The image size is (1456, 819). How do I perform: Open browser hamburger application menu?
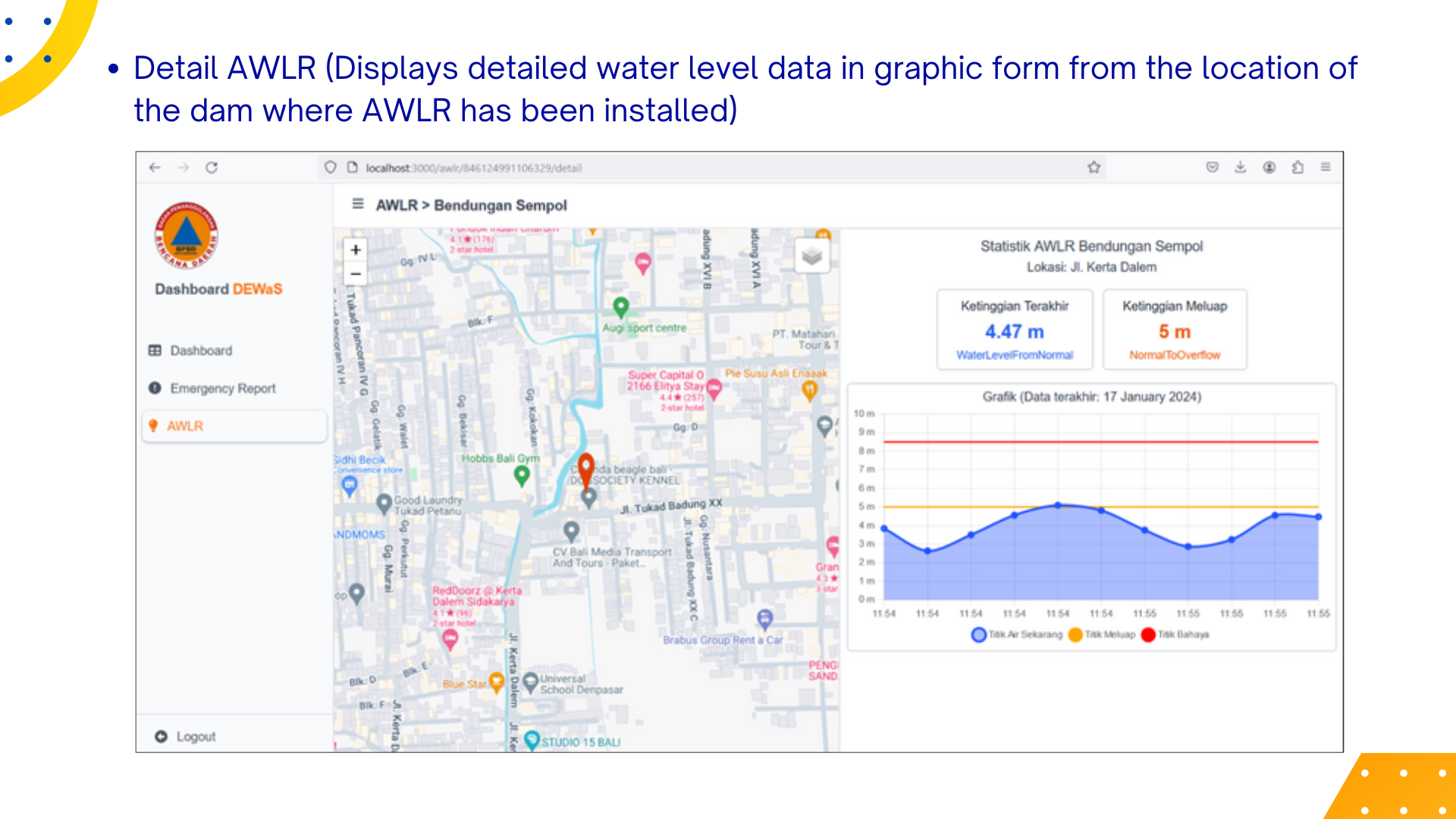1326,167
